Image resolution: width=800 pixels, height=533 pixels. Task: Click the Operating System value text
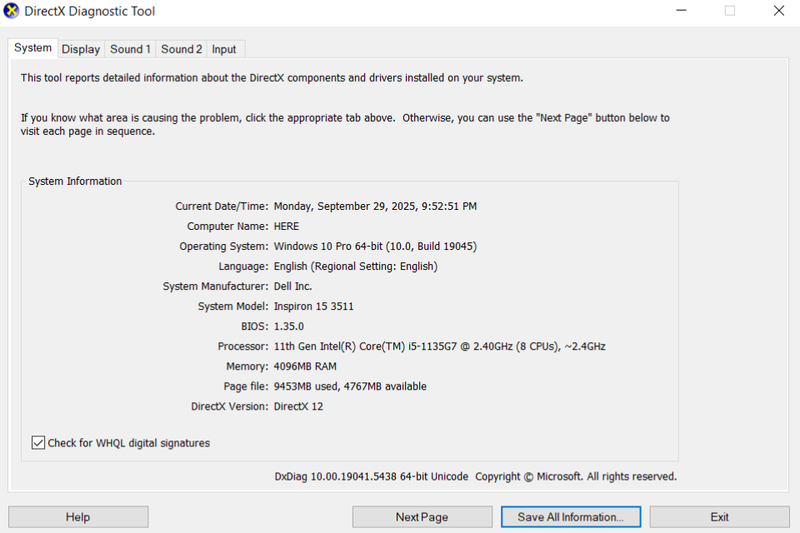[x=375, y=246]
